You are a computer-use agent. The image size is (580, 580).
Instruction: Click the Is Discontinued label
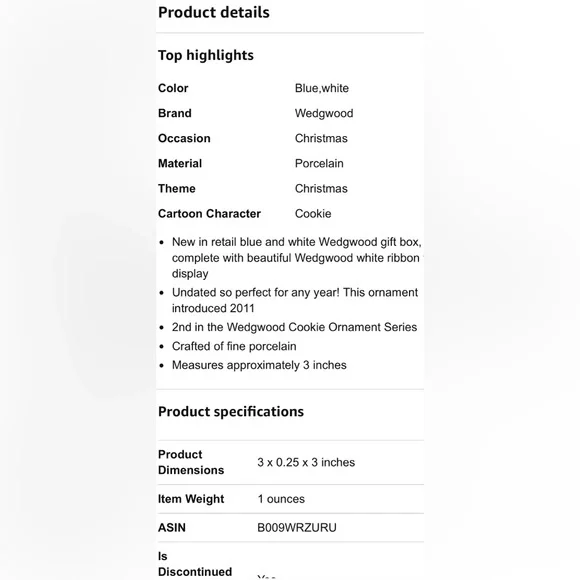(x=195, y=564)
